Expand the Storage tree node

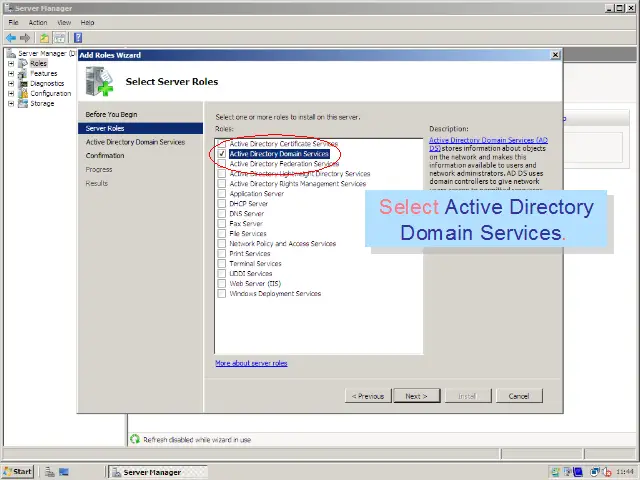pos(11,104)
